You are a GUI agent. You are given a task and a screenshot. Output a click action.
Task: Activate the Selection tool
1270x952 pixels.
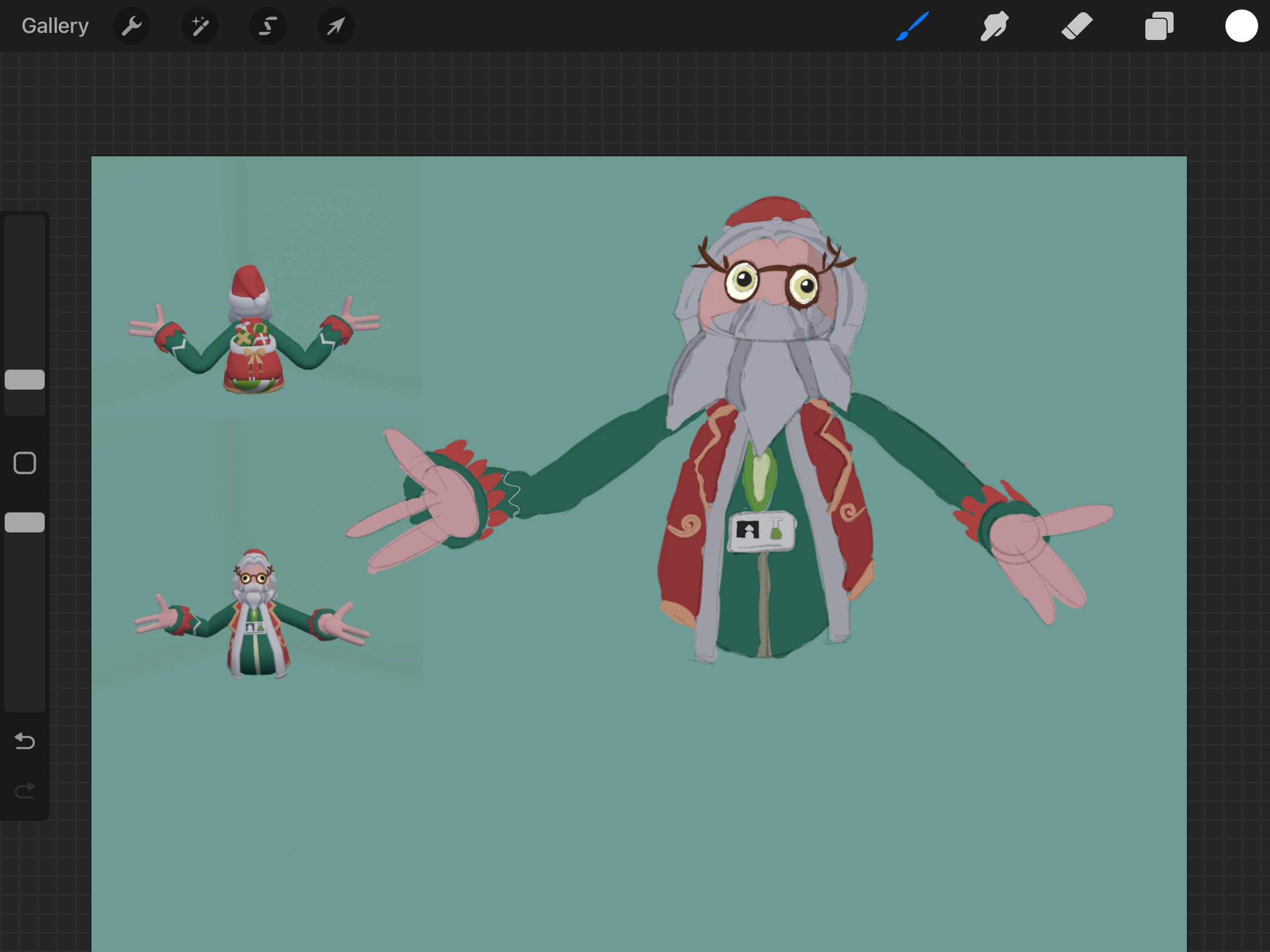(x=268, y=26)
